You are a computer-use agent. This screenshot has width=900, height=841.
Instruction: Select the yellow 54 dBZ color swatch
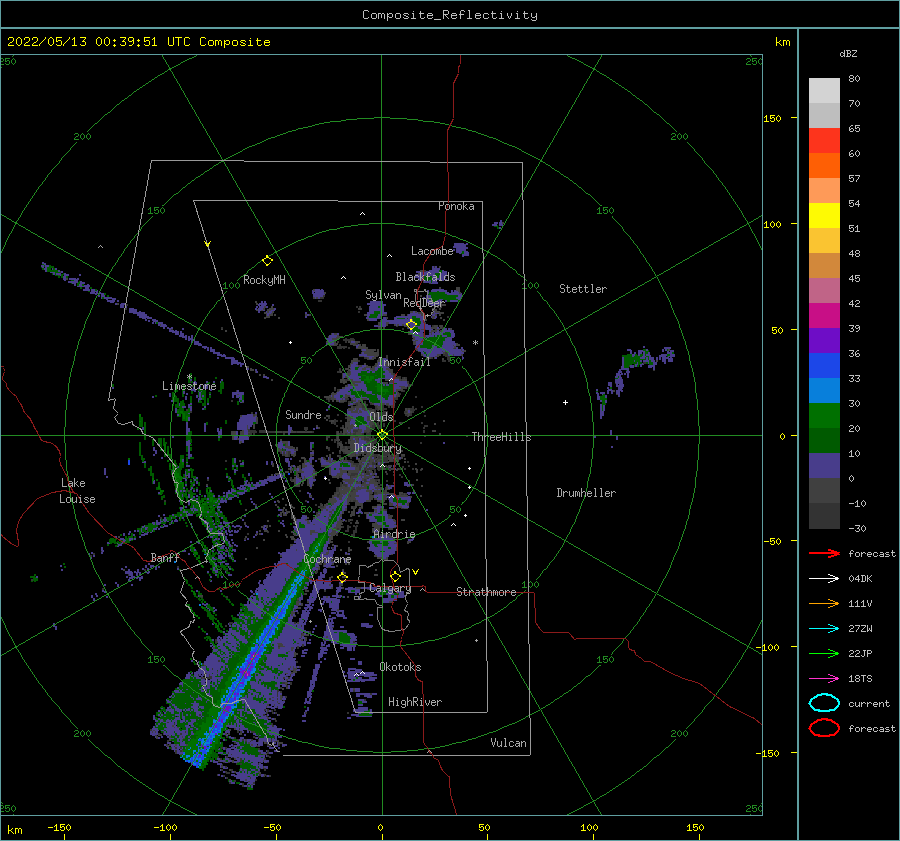coord(824,215)
